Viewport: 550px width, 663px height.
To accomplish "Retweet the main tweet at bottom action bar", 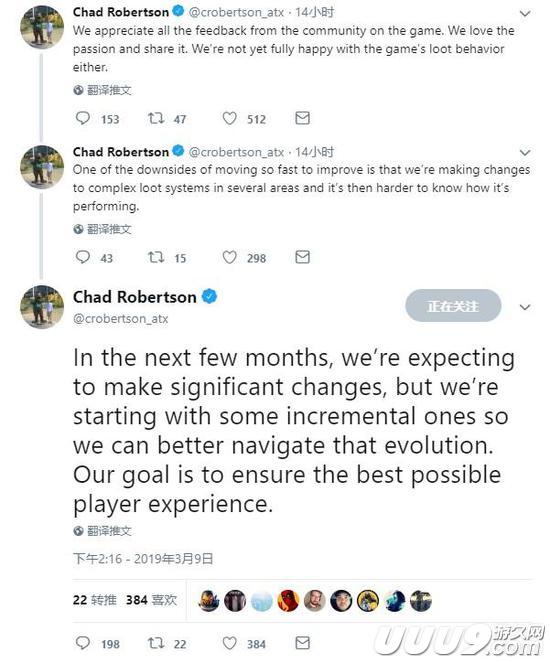I will (156, 643).
